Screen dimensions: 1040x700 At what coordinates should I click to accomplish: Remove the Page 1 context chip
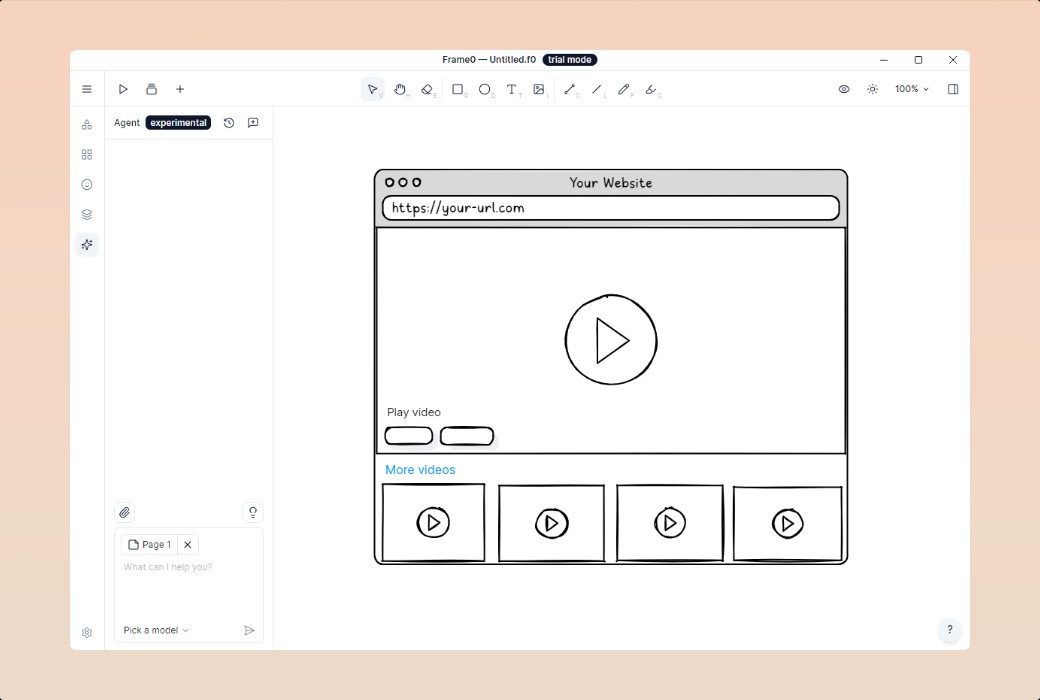click(x=187, y=545)
